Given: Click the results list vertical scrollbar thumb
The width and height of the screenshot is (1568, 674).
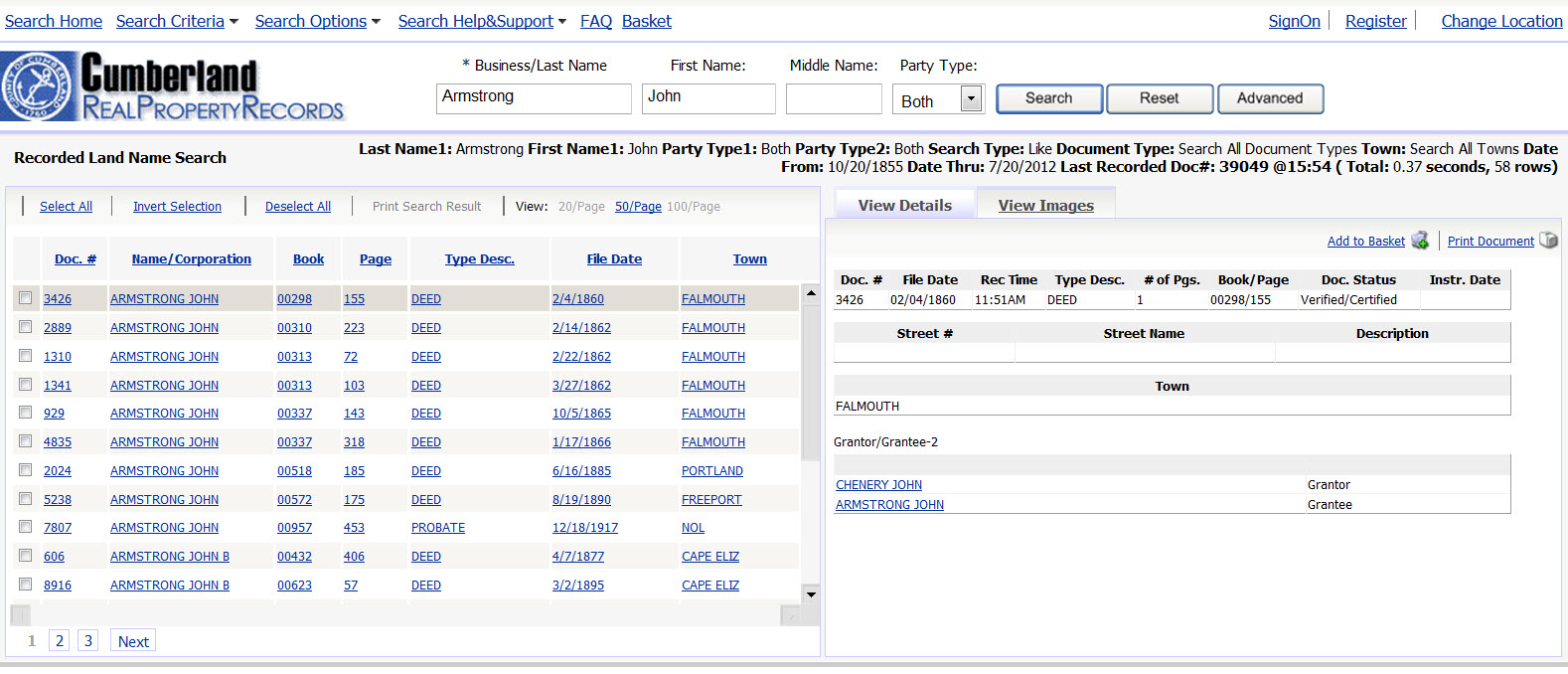Looking at the screenshot, I should [811, 382].
